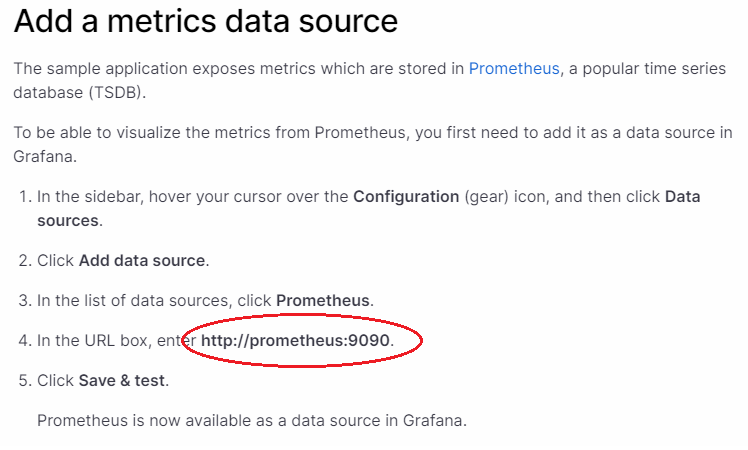
Task: Select the bold Configuration word in step 1
Action: click(406, 197)
